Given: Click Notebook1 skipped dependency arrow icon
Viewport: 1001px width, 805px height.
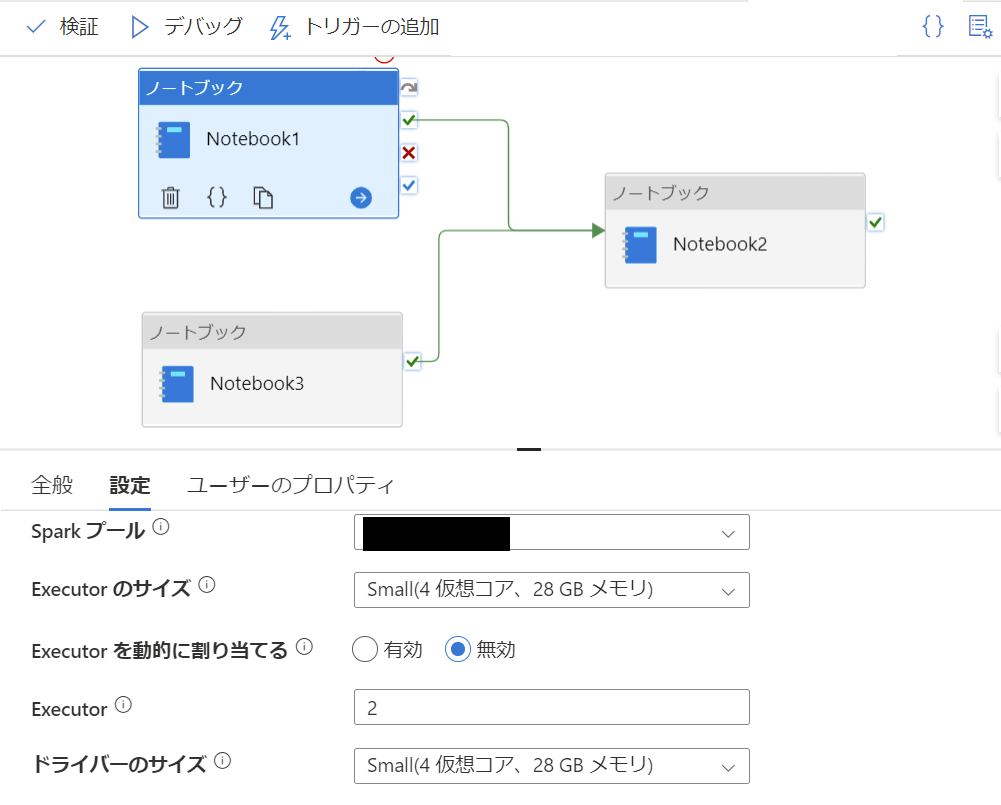Looking at the screenshot, I should click(409, 87).
